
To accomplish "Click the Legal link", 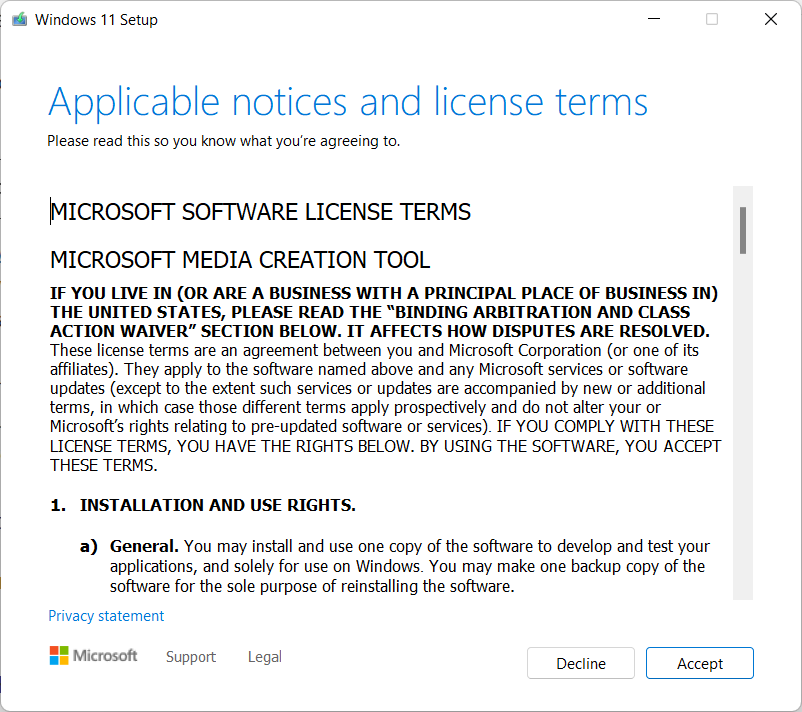I will click(x=264, y=657).
